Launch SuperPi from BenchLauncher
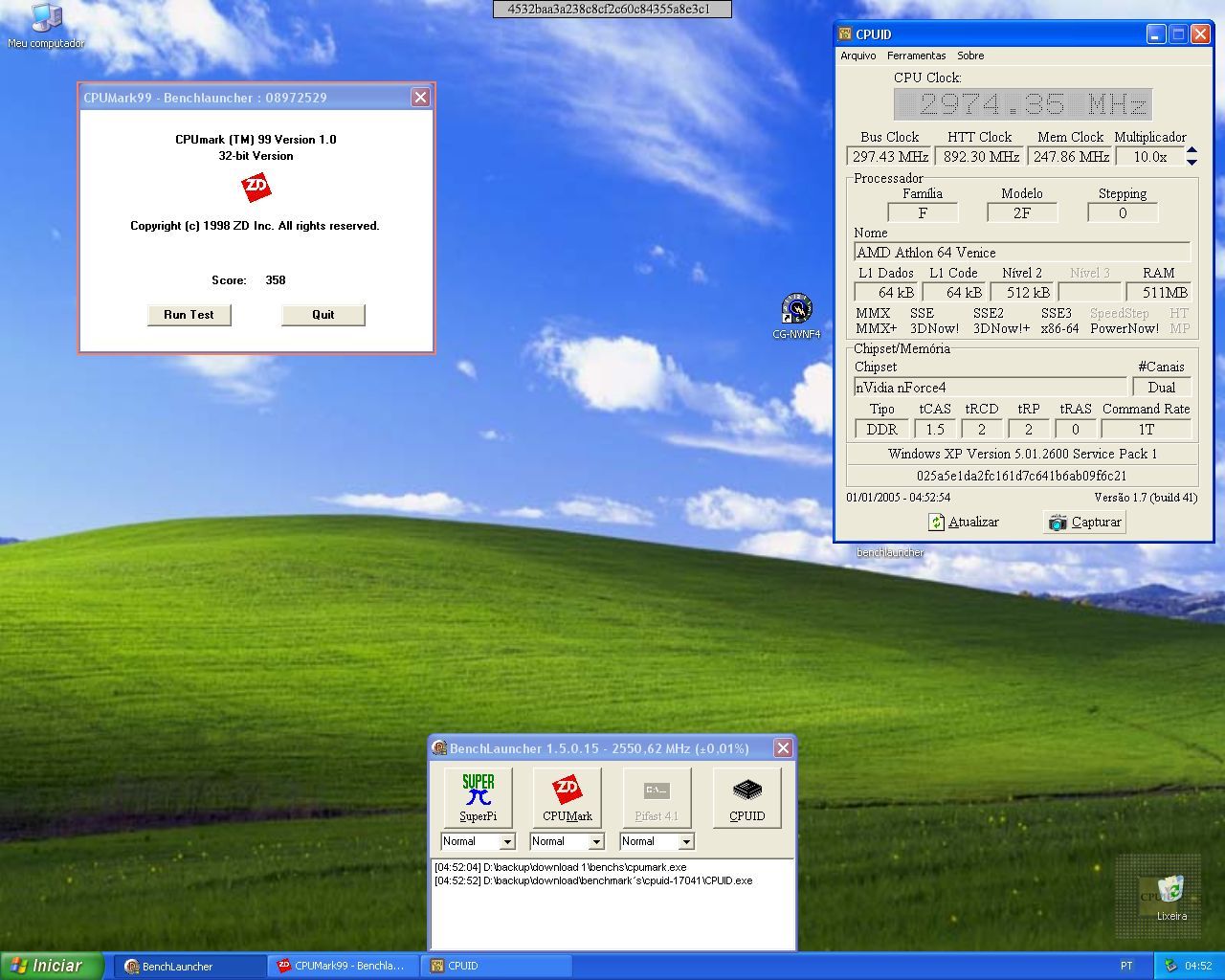 (x=478, y=797)
